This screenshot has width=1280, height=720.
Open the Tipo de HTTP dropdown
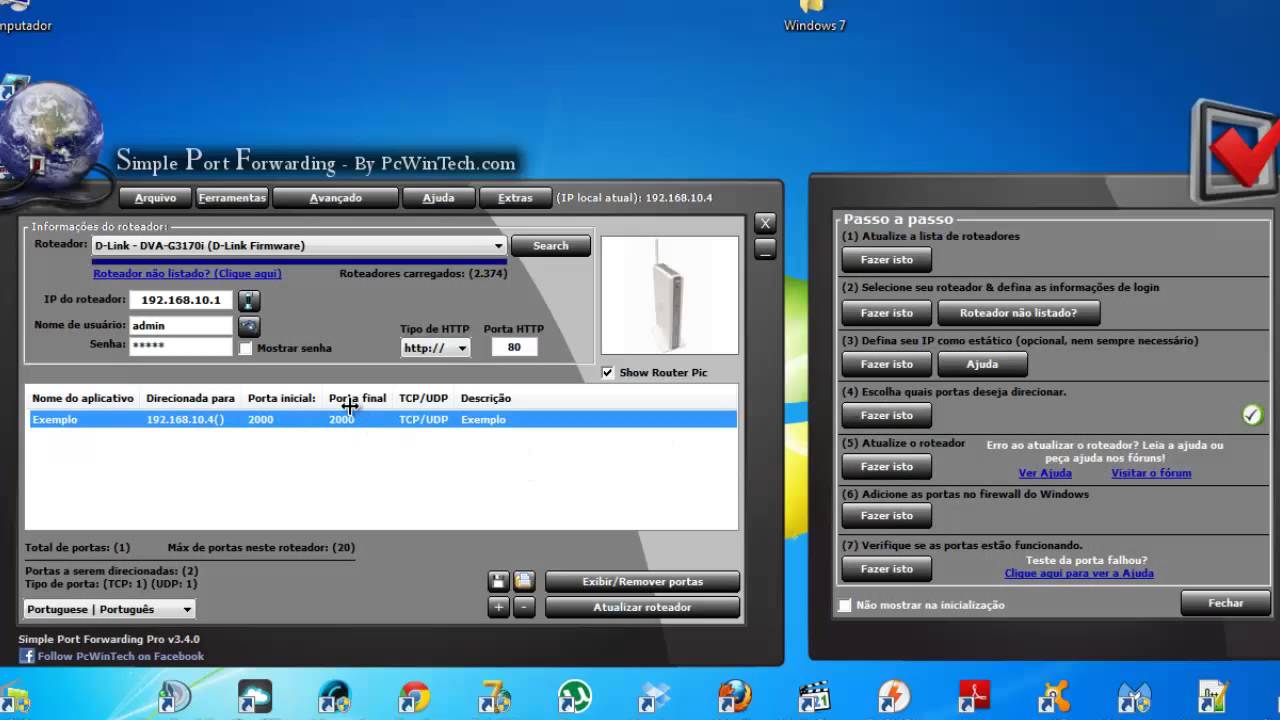435,348
